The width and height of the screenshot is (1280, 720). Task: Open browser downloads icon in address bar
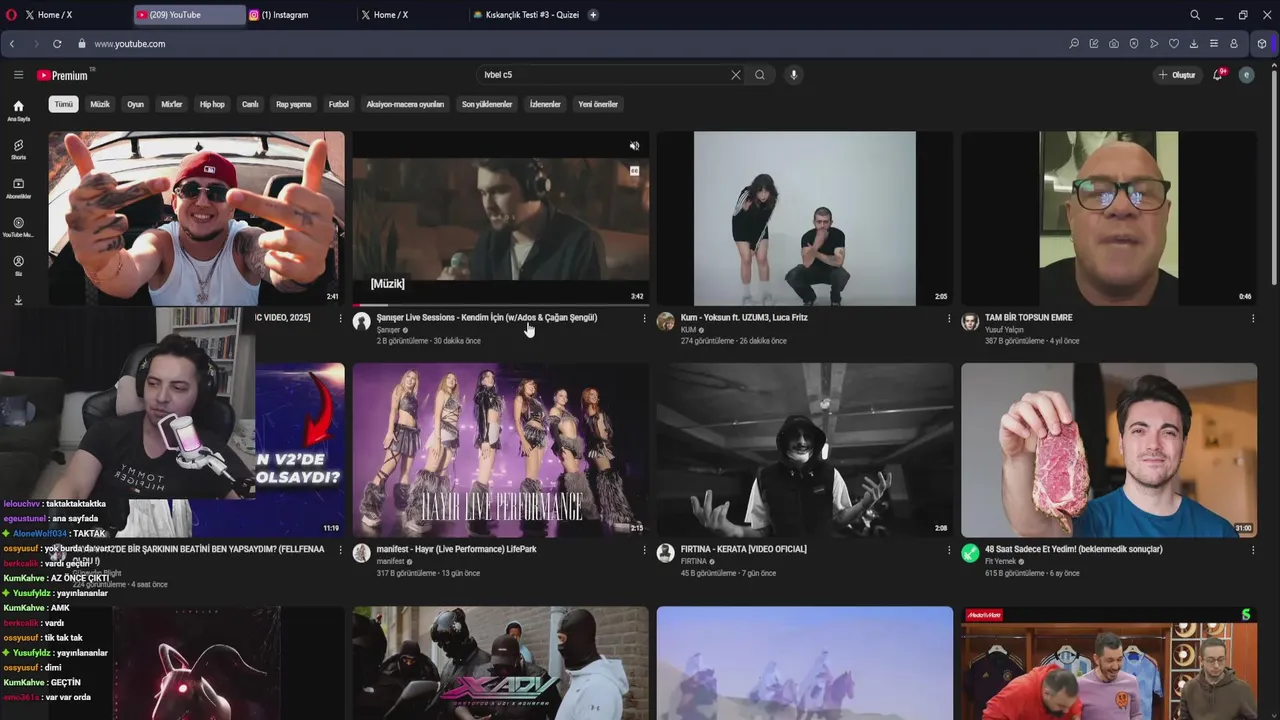point(1194,44)
